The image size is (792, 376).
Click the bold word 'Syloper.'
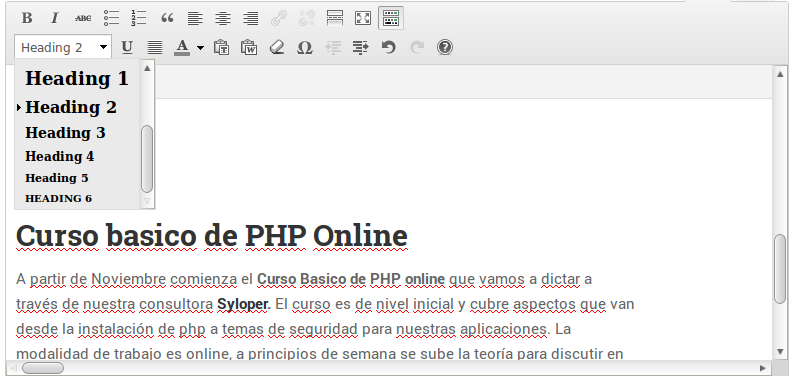244,304
